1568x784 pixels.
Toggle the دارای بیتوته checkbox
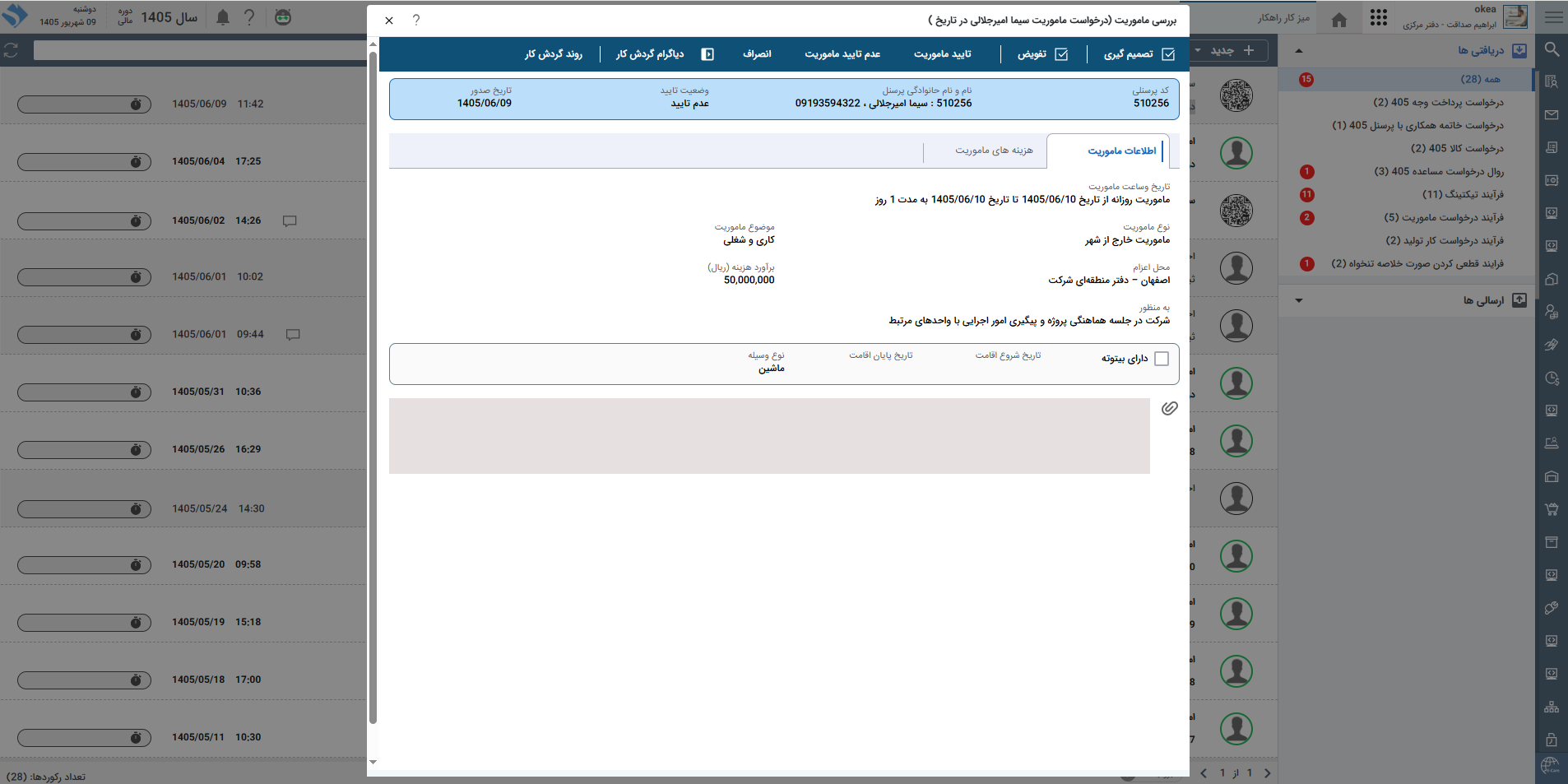[x=1162, y=359]
